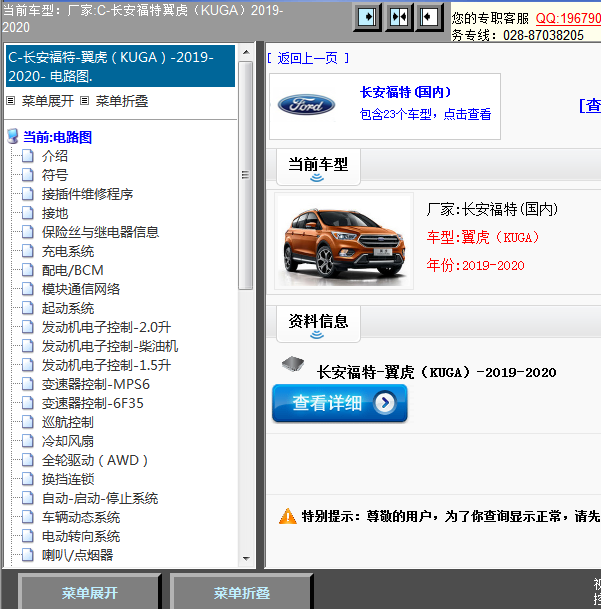Screen dimensions: 601x609
Task: Click the 当前:电路图 root node icon
Action: pos(13,137)
